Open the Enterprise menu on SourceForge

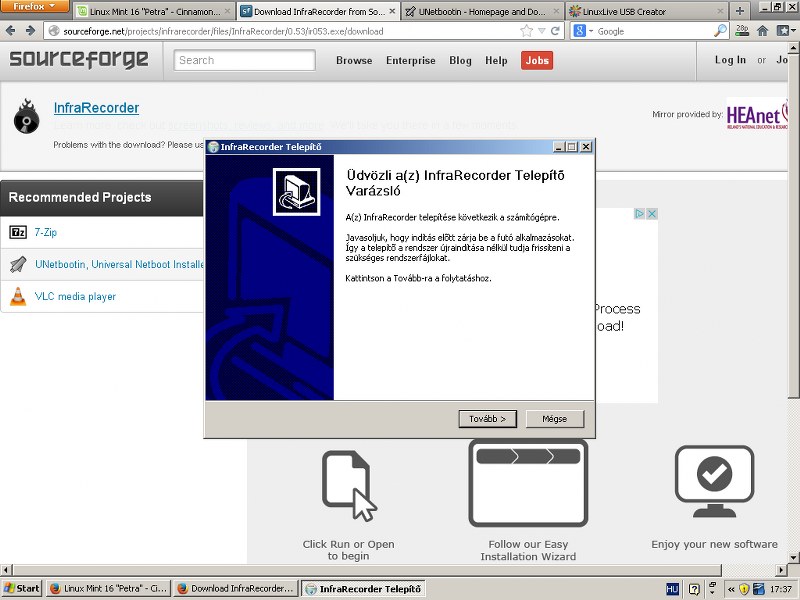(411, 60)
